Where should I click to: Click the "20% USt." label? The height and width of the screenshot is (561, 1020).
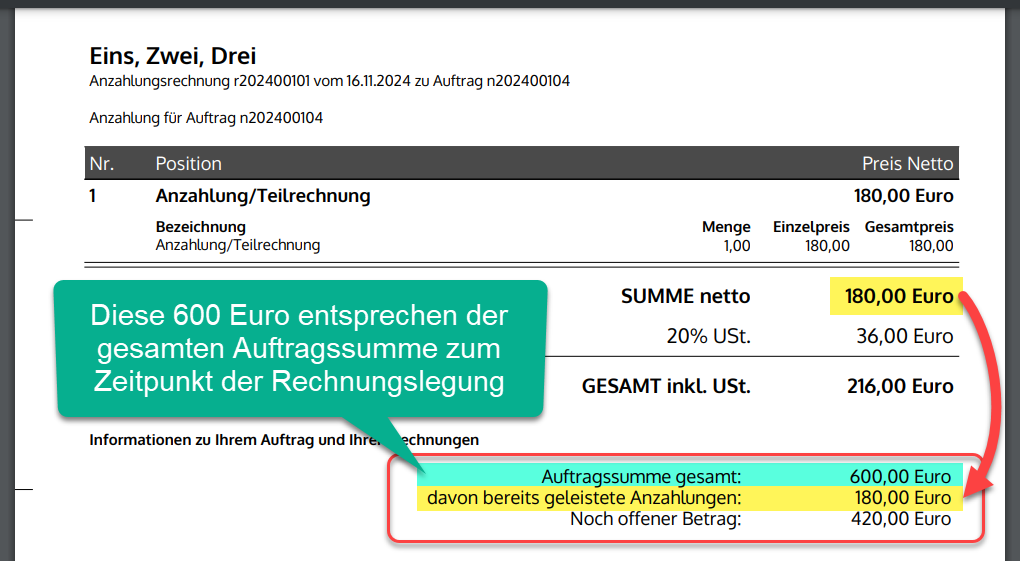(708, 336)
